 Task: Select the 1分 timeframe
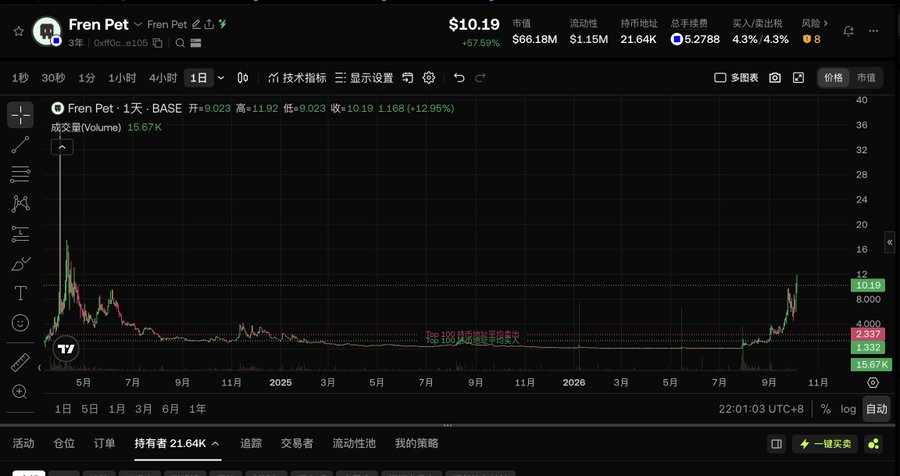click(x=87, y=78)
